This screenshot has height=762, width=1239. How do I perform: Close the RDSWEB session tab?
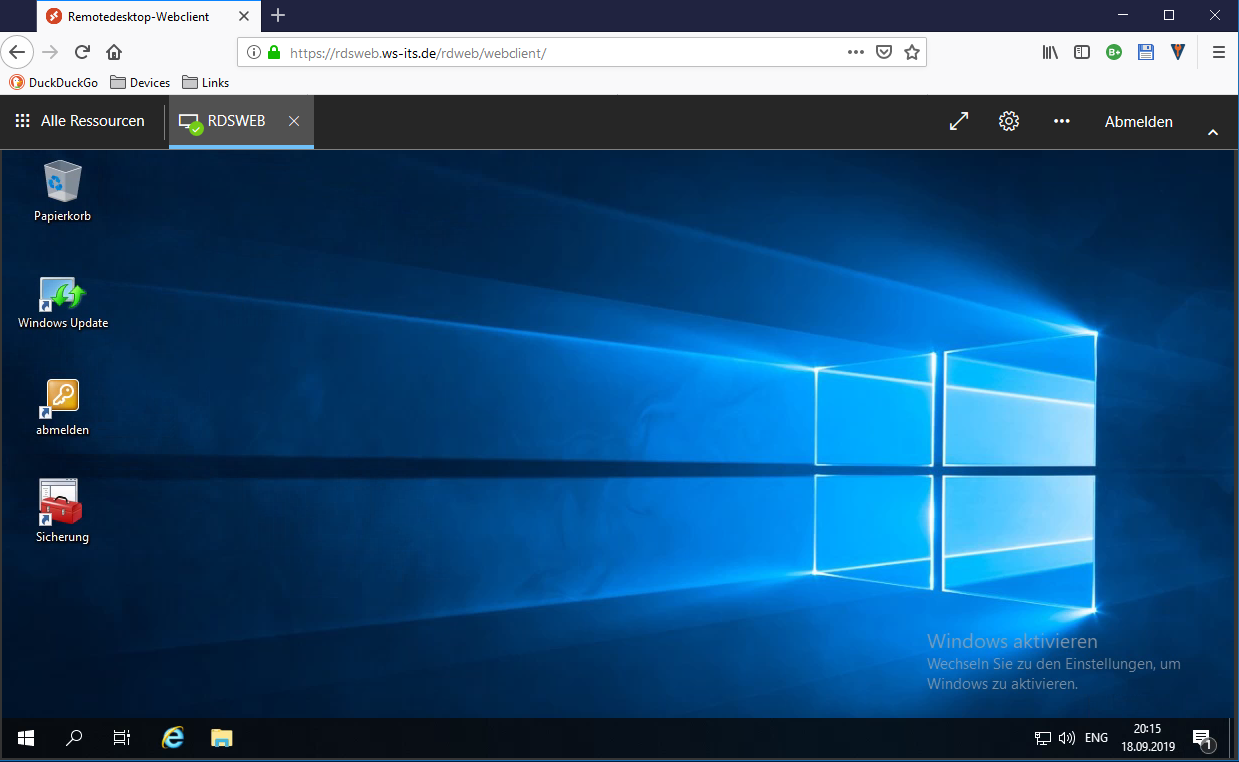click(x=294, y=121)
